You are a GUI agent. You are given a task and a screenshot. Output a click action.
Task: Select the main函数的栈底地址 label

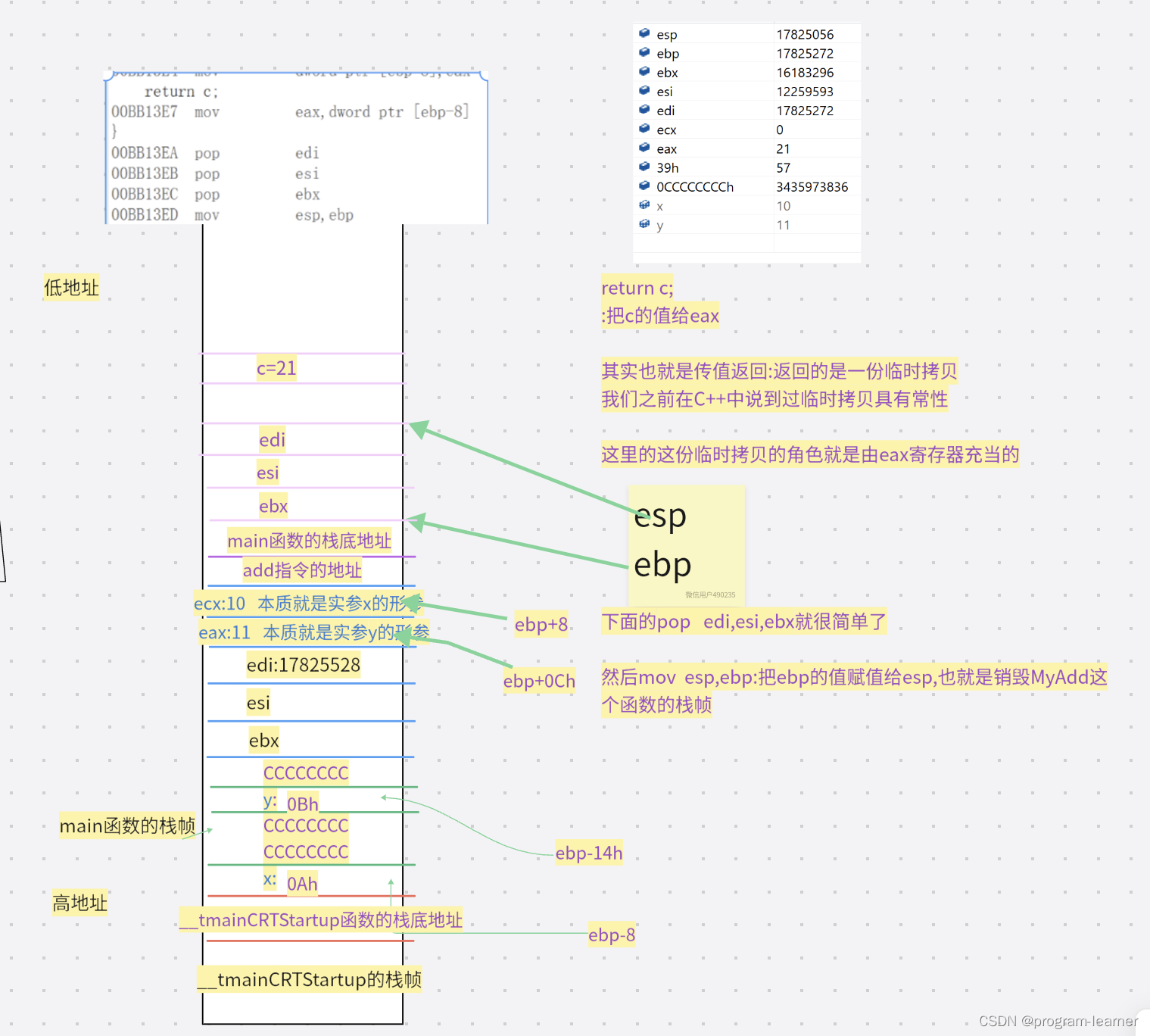click(309, 541)
